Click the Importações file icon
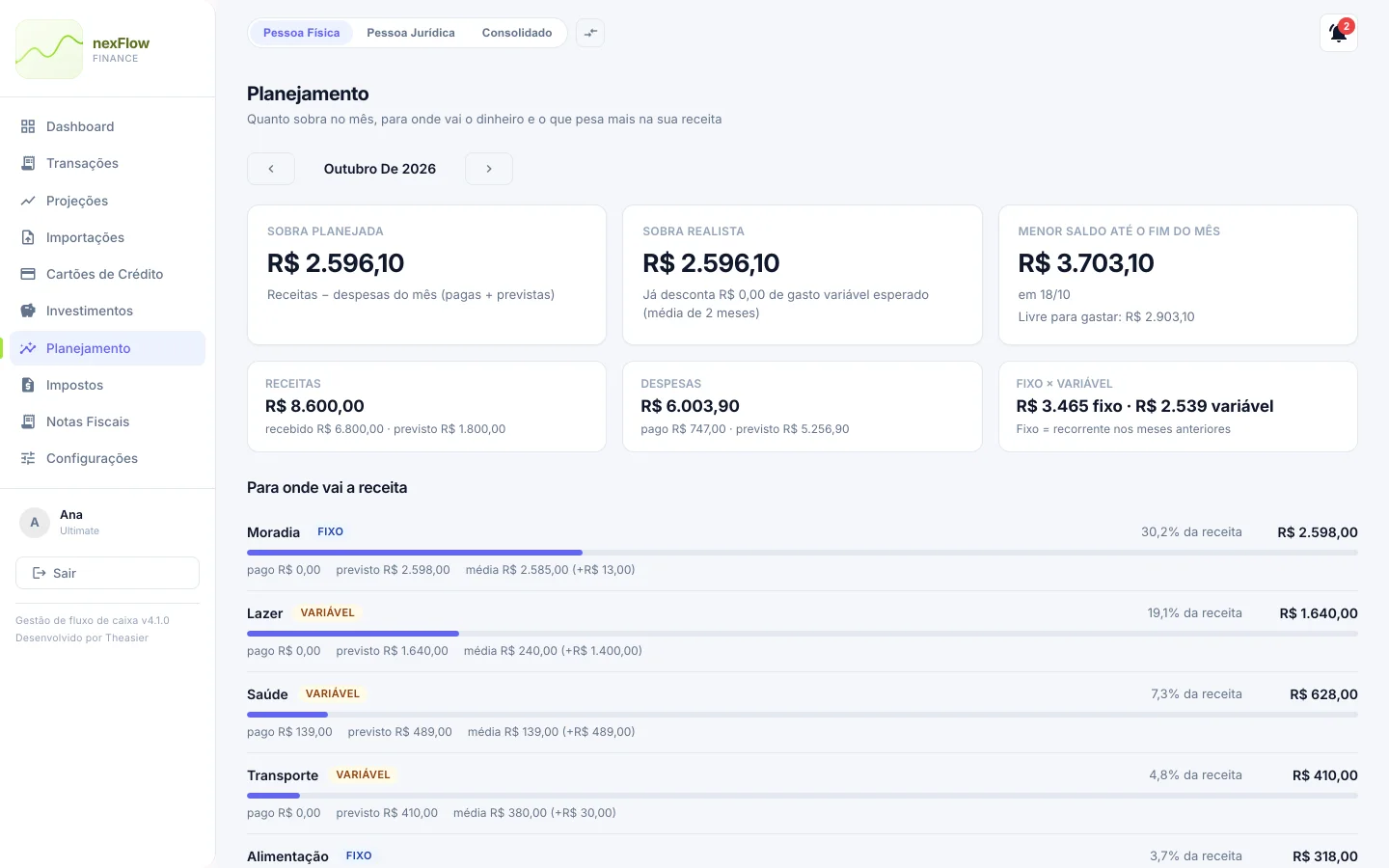The height and width of the screenshot is (868, 1389). tap(28, 237)
